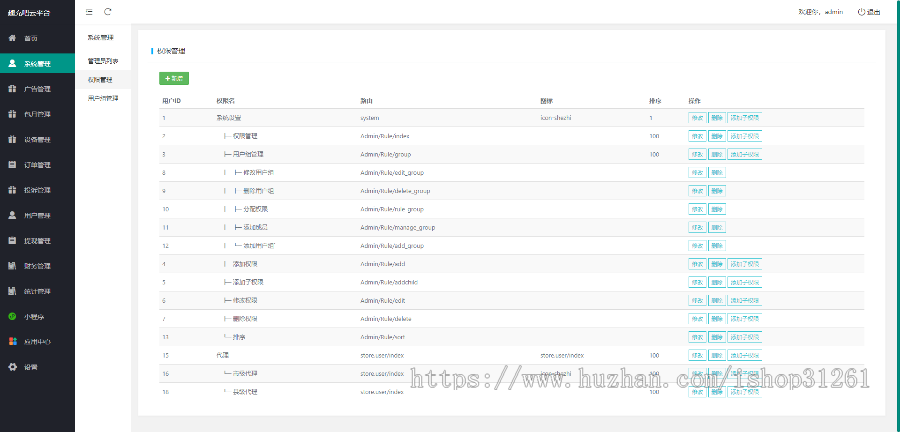Click 删除 in the ID 15 row
The image size is (900, 432).
coord(716,355)
